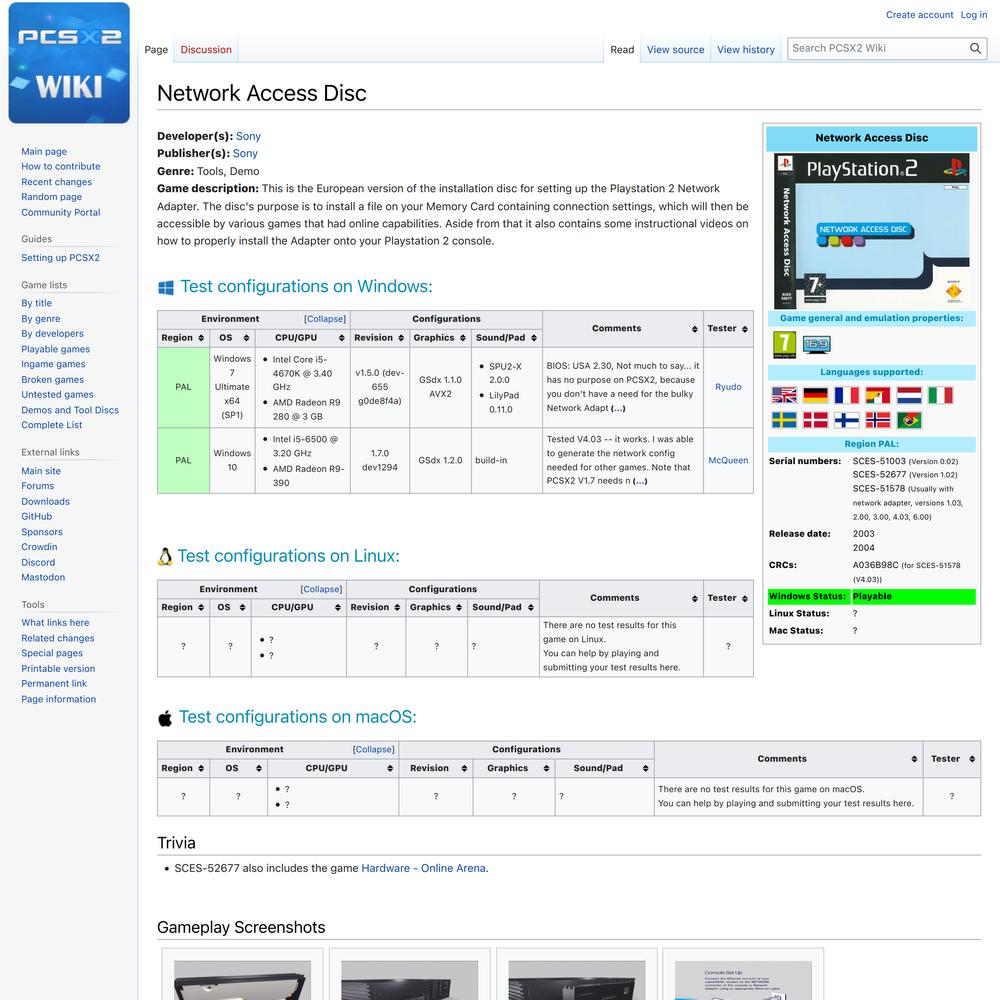1000x1000 pixels.
Task: Click the German flag icon
Action: tap(815, 395)
